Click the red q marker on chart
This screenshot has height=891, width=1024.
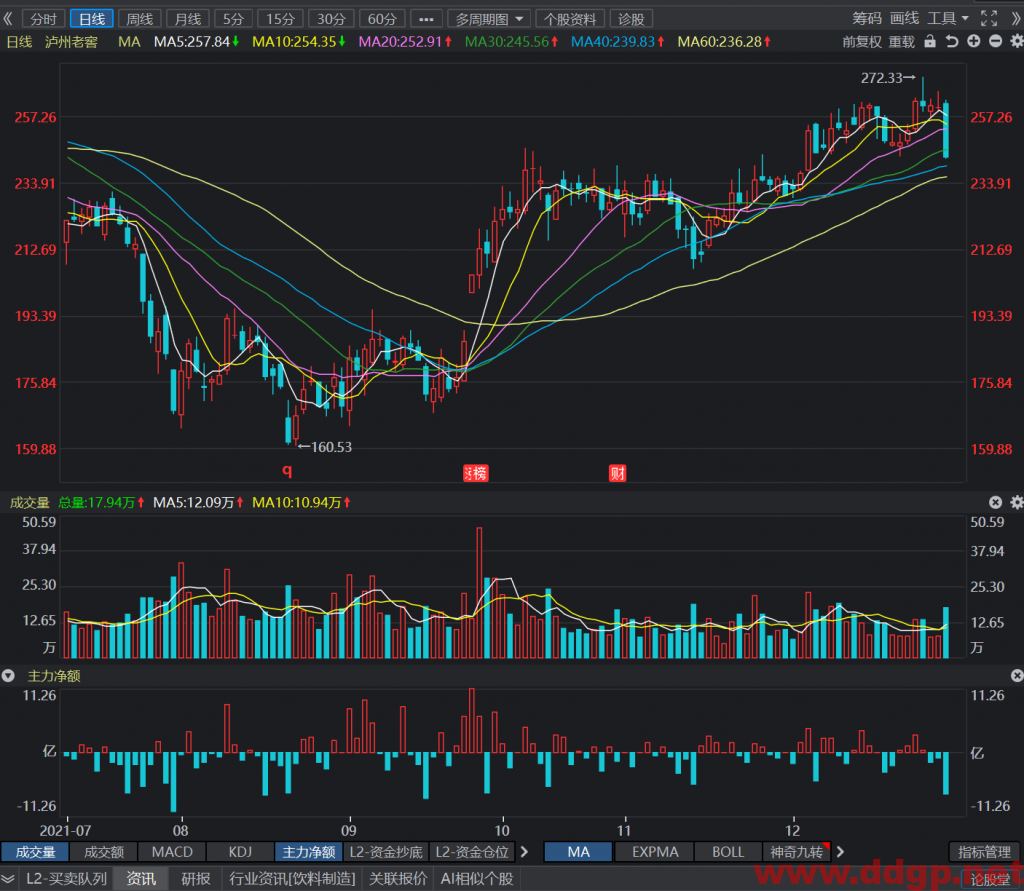tap(287, 470)
